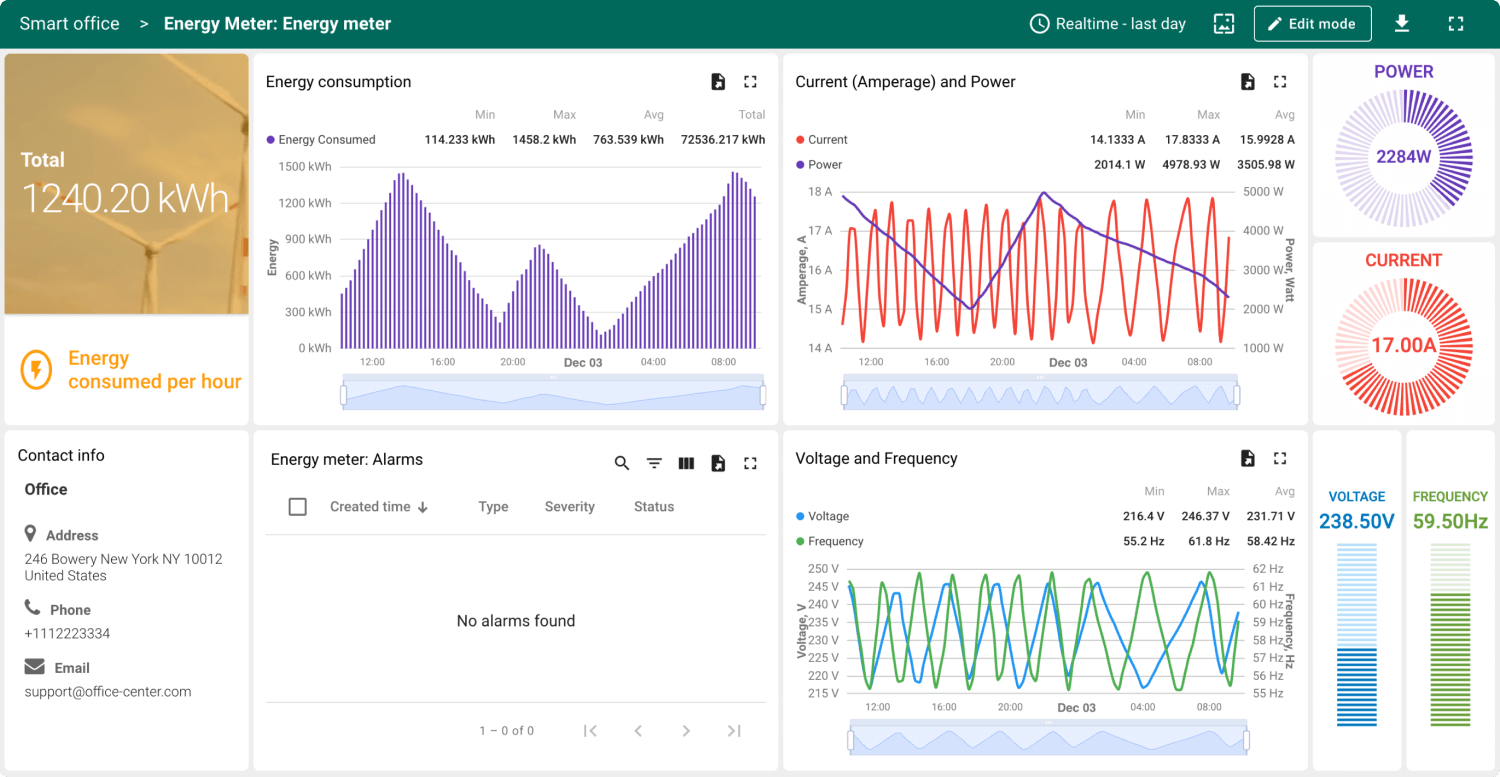This screenshot has height=777, width=1500.
Task: Open the alarm columns display icon
Action: pos(686,463)
